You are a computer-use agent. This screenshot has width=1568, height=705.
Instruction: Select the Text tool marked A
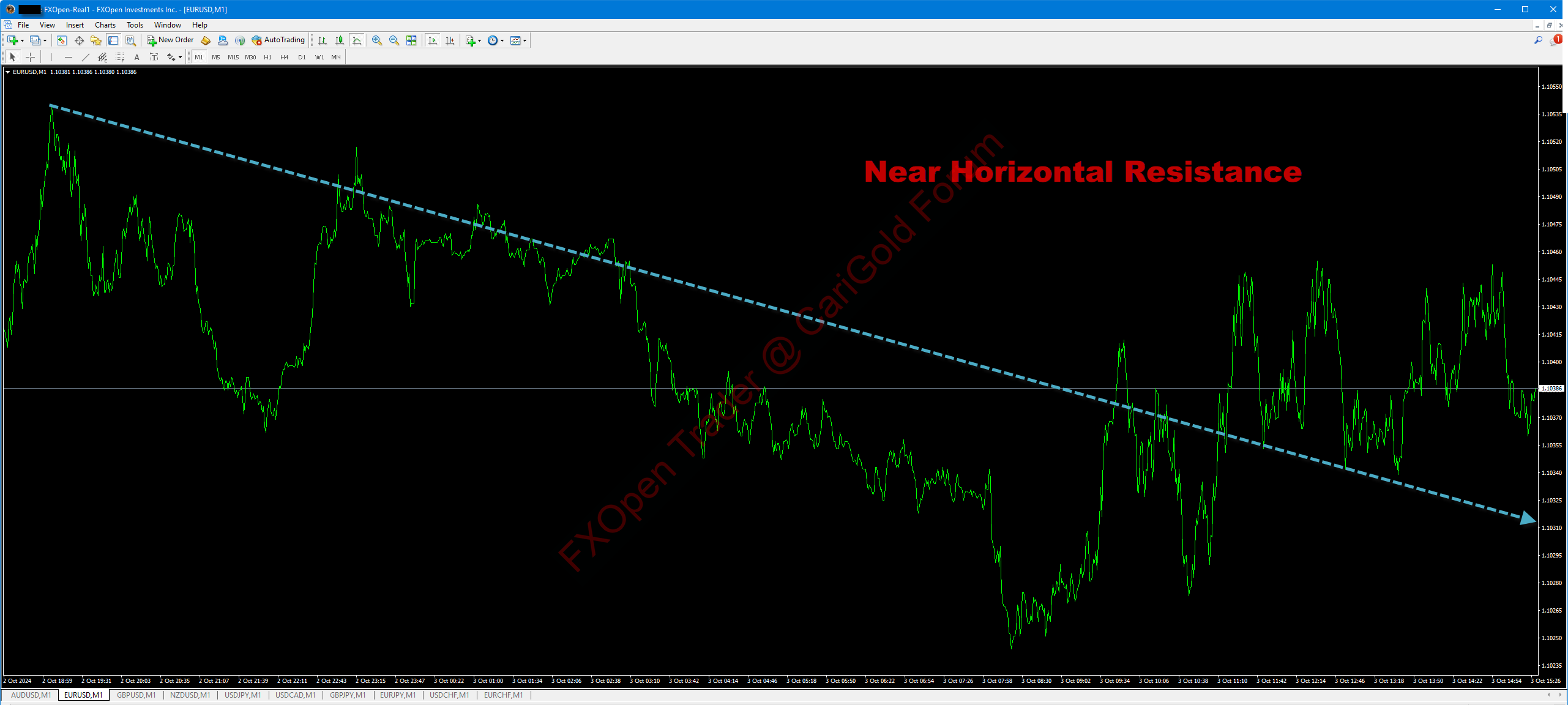(x=136, y=57)
